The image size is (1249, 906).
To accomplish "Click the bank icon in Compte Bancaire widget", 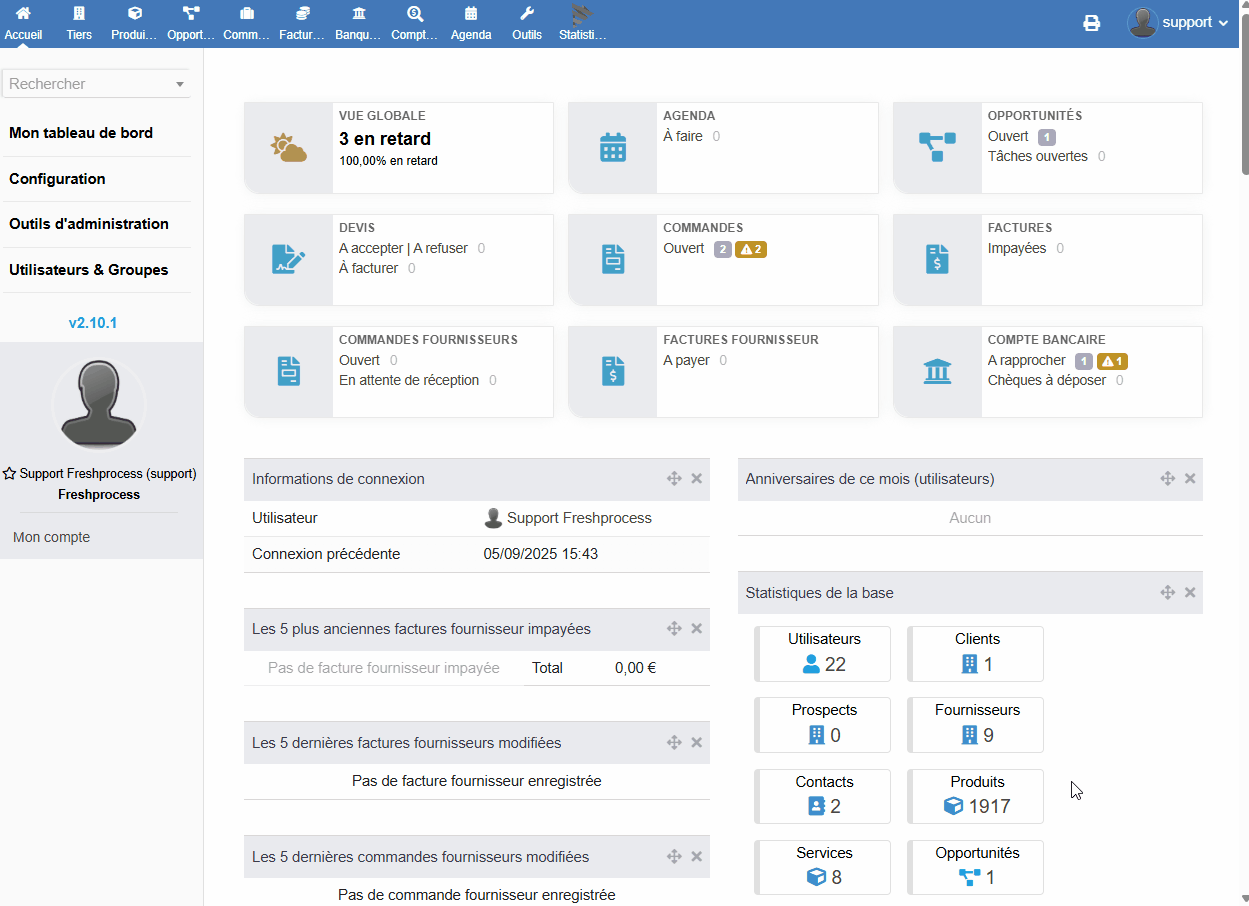I will tap(937, 372).
